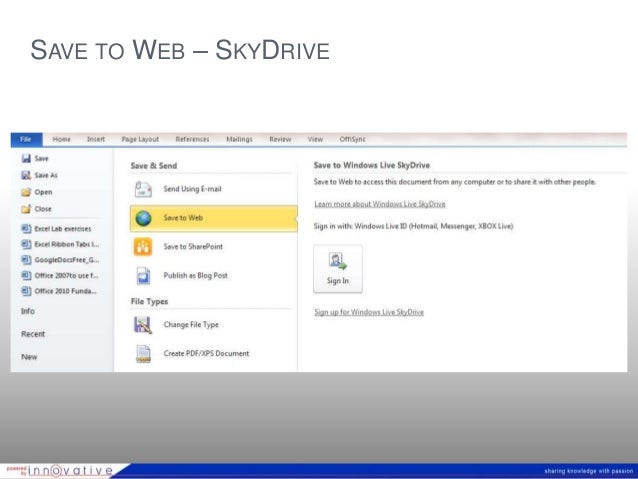638x479 pixels.
Task: Click the orange Save to SharePoint icon
Action: pos(143,247)
